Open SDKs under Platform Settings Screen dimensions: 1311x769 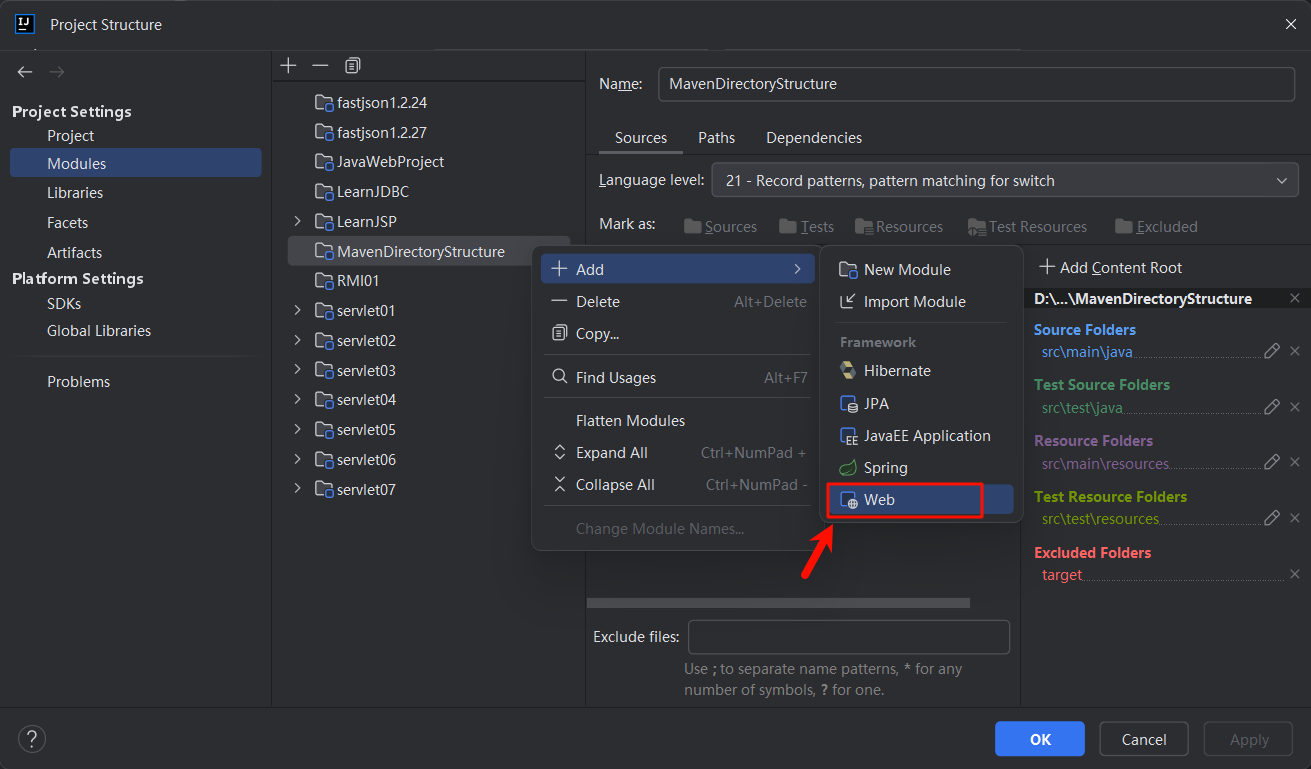pyautogui.click(x=64, y=303)
